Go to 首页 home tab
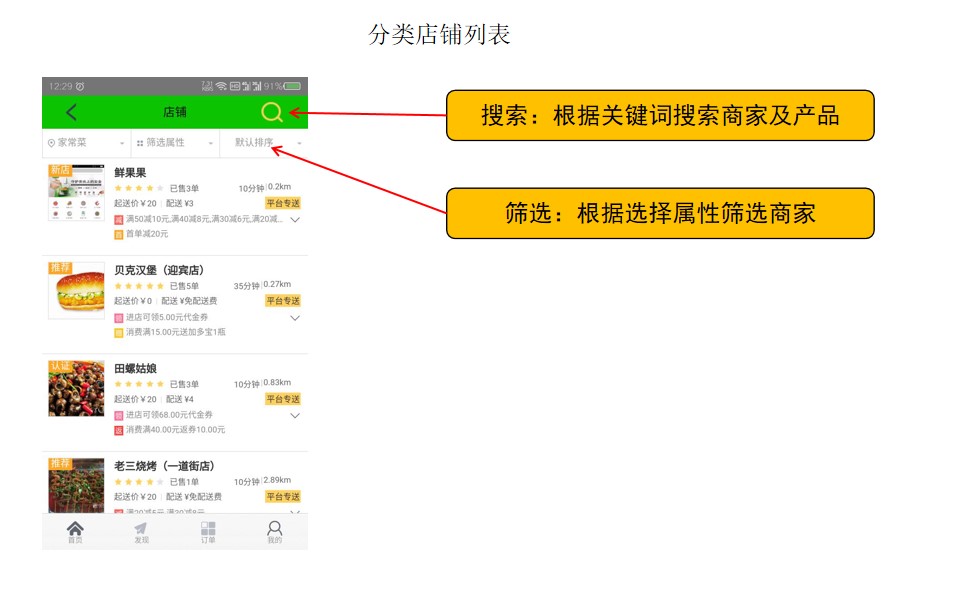 [75, 531]
